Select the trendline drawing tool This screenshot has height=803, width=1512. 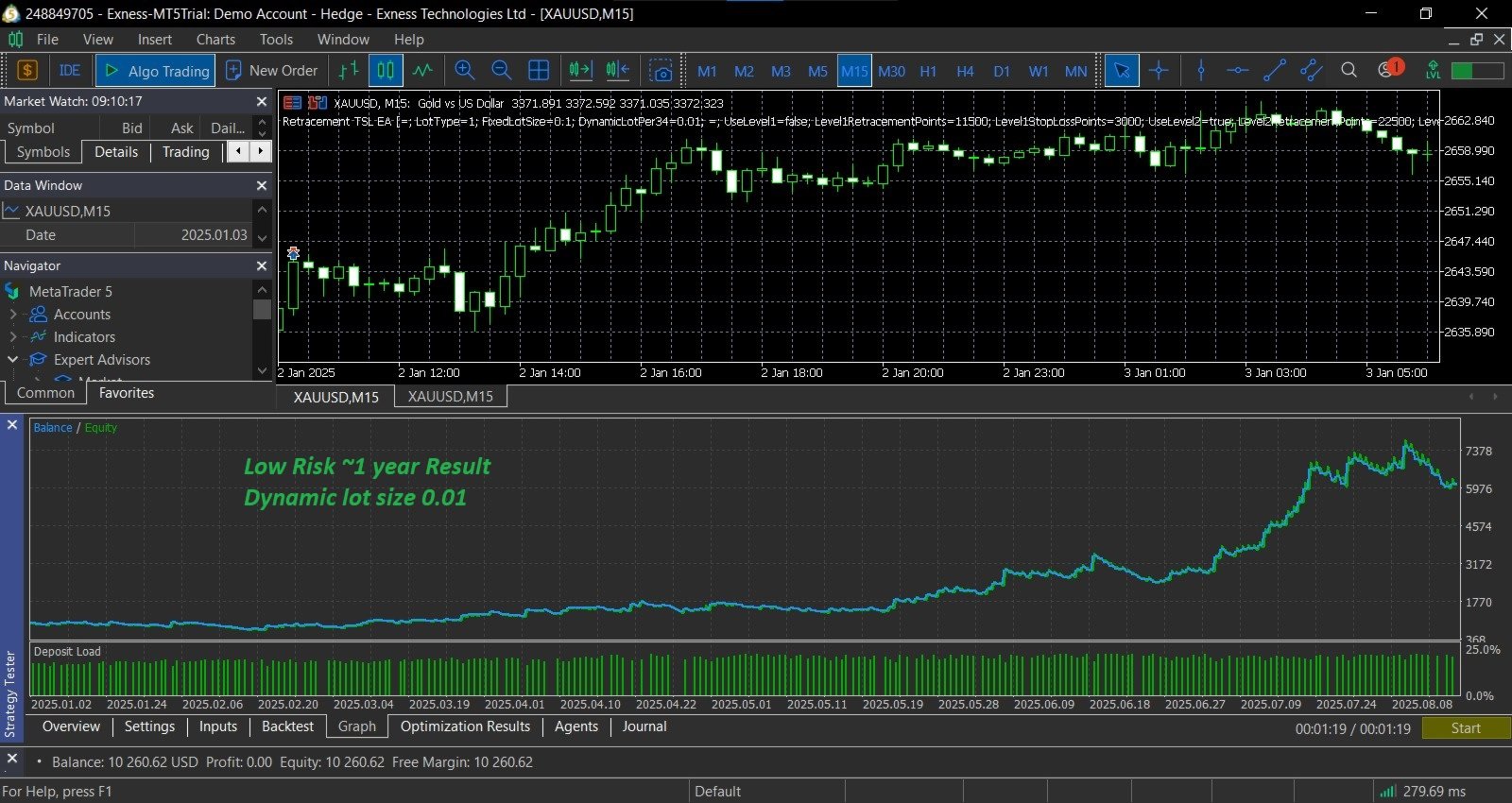coord(1275,71)
